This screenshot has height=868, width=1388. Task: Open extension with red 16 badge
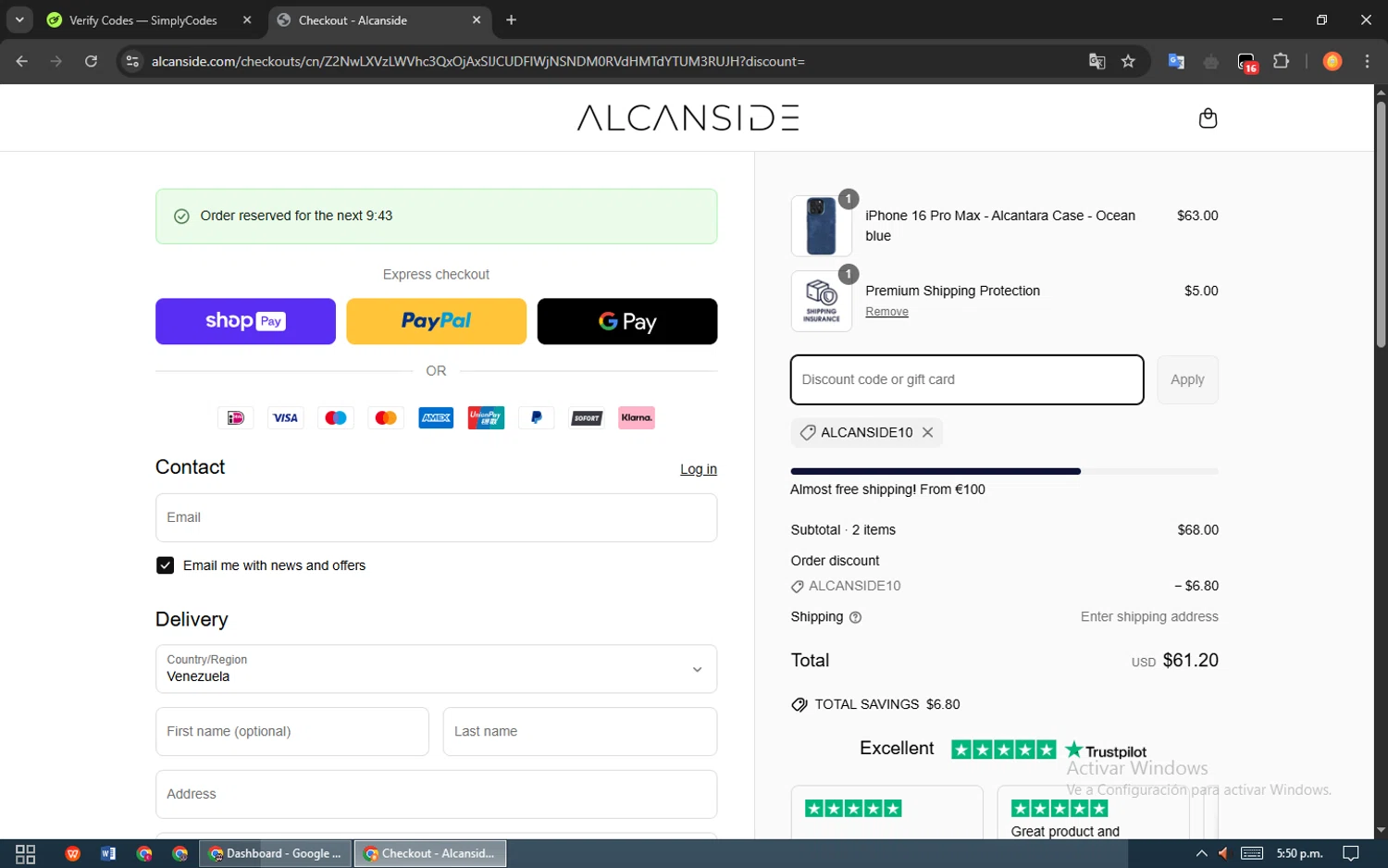point(1246,62)
